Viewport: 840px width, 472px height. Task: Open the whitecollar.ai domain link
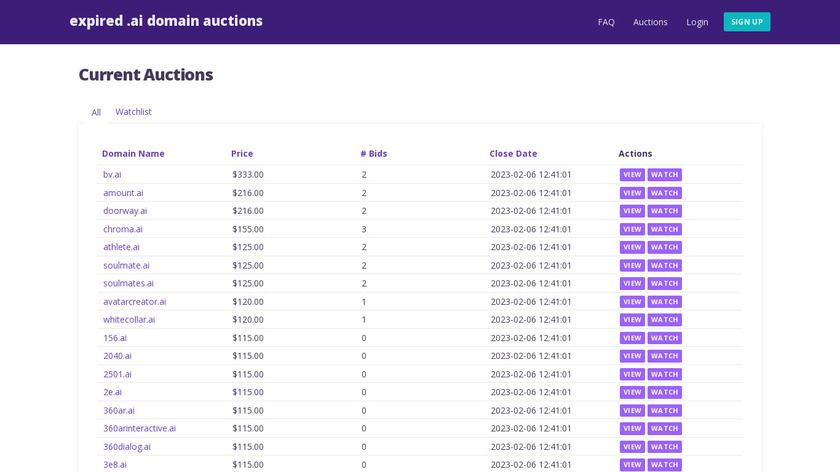129,320
